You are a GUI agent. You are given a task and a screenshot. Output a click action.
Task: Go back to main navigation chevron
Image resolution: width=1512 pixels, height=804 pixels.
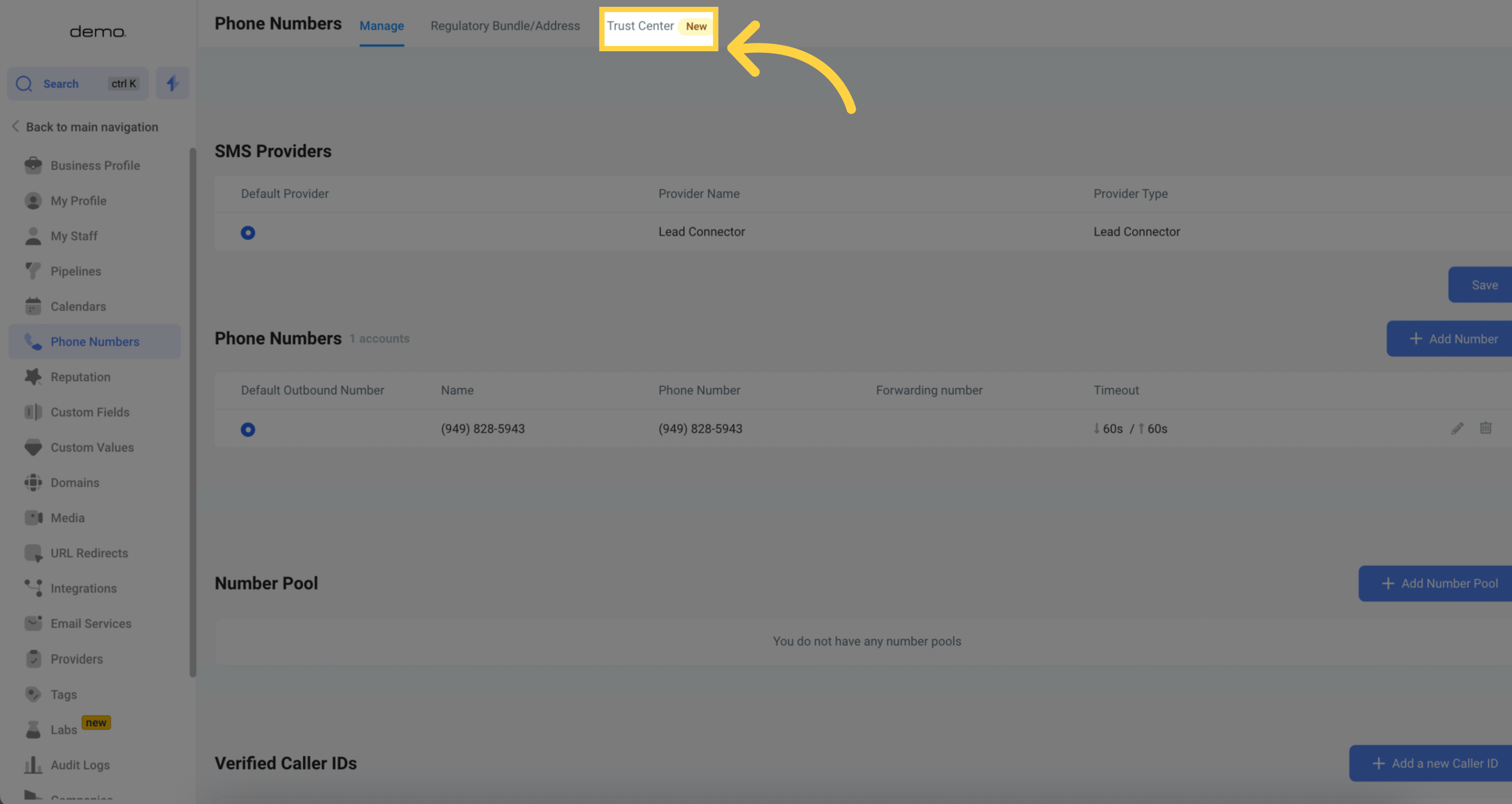[16, 127]
